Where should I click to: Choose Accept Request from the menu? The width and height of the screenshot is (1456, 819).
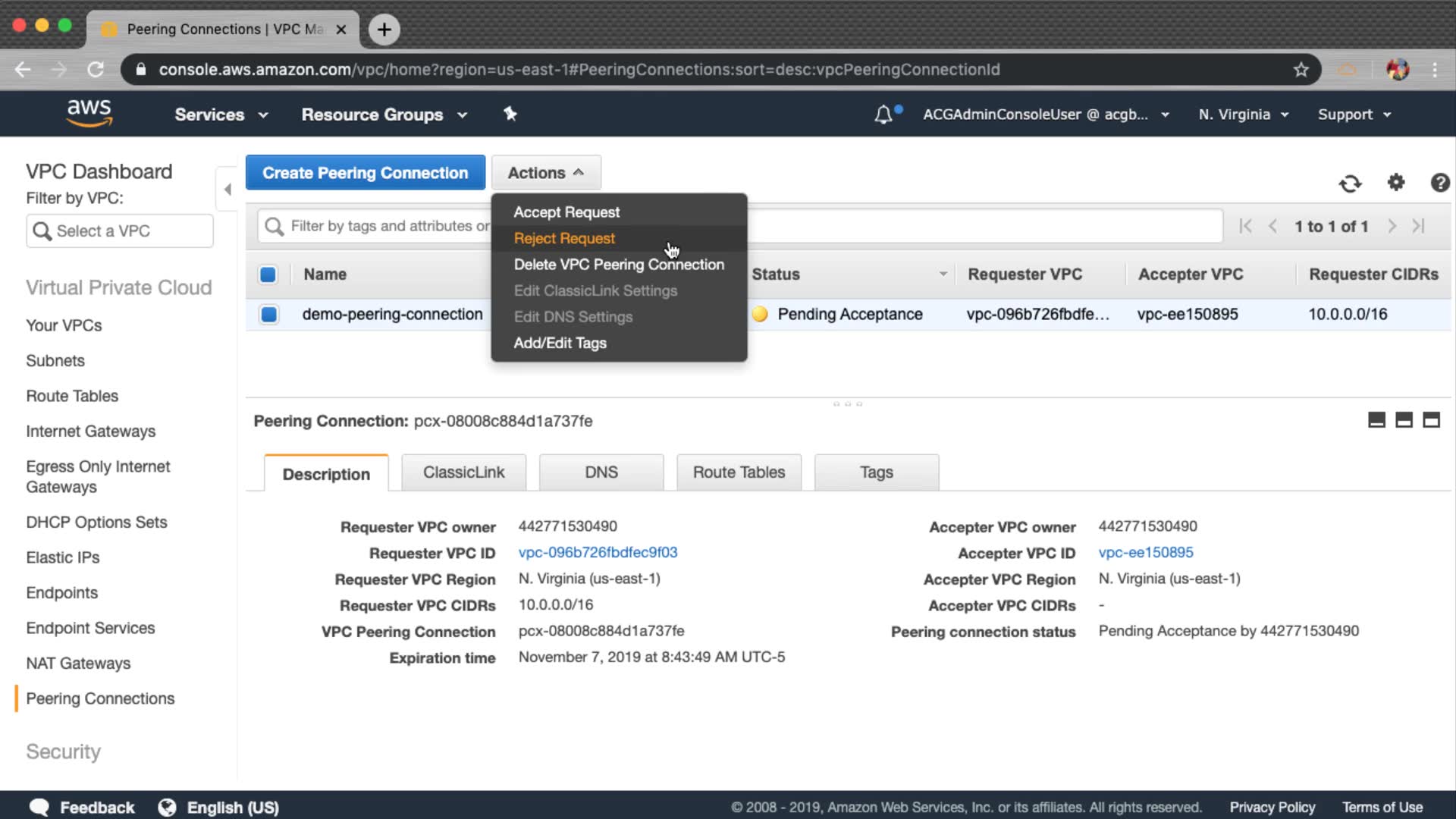(566, 212)
